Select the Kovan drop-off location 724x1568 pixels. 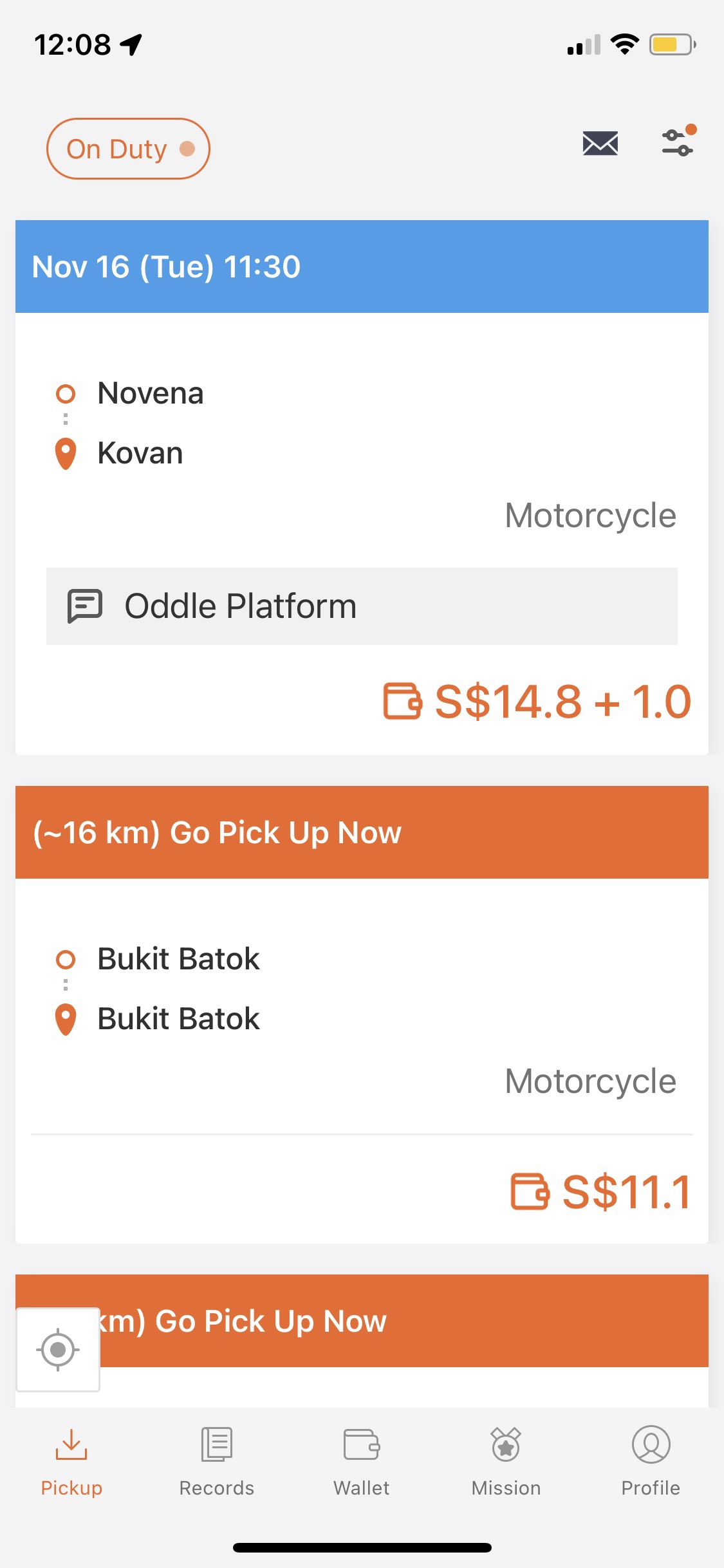(x=140, y=453)
